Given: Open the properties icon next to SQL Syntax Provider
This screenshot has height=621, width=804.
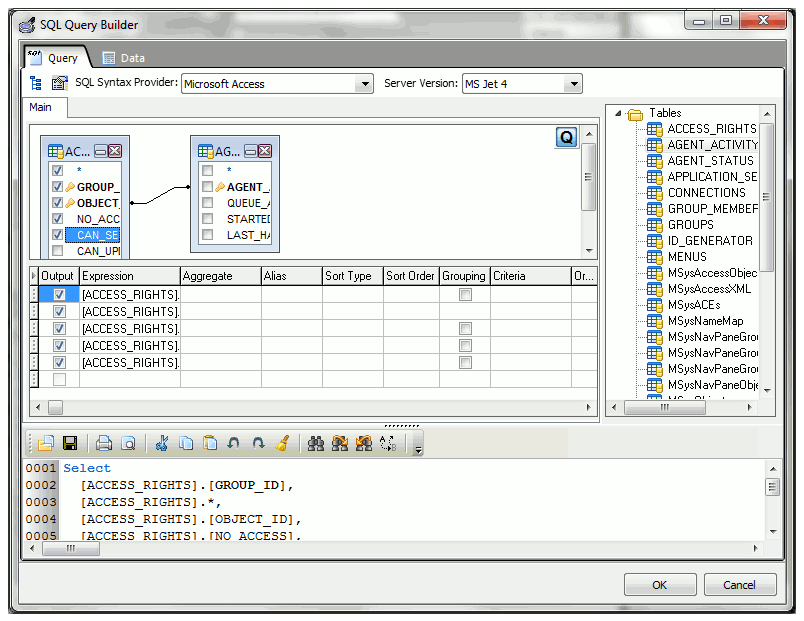Looking at the screenshot, I should click(59, 83).
